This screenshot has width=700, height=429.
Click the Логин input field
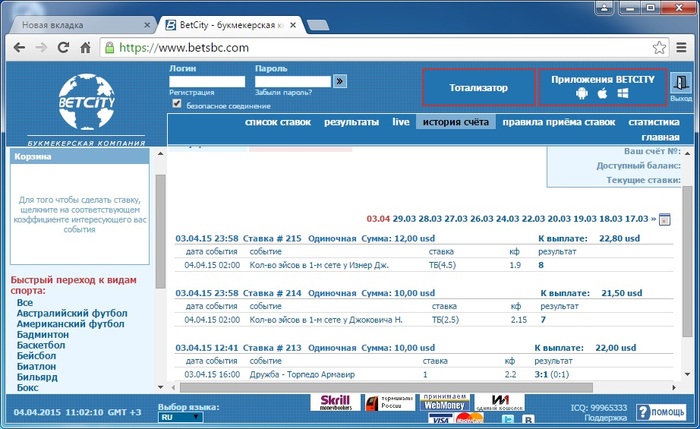(x=207, y=81)
